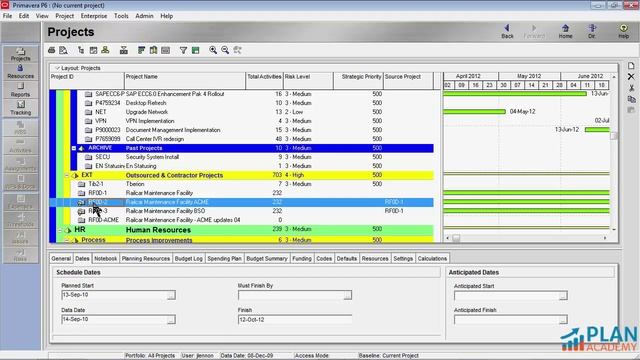640x360 pixels.
Task: Open Print Preview from toolbar
Action: point(63,50)
